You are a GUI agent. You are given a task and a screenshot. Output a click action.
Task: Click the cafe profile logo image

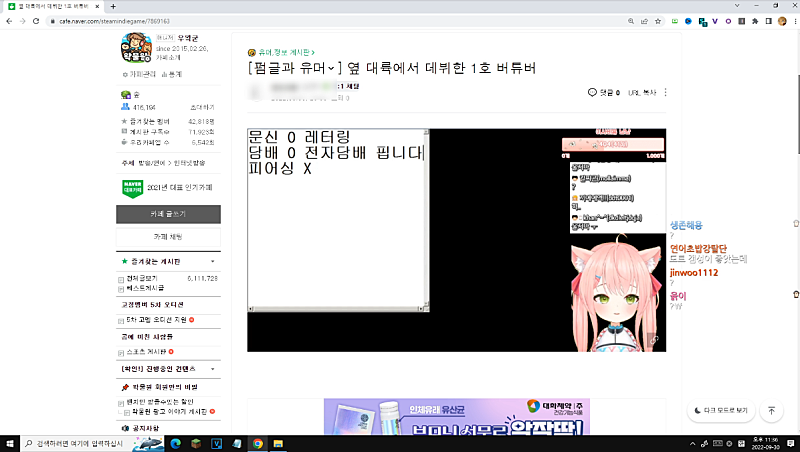point(136,47)
